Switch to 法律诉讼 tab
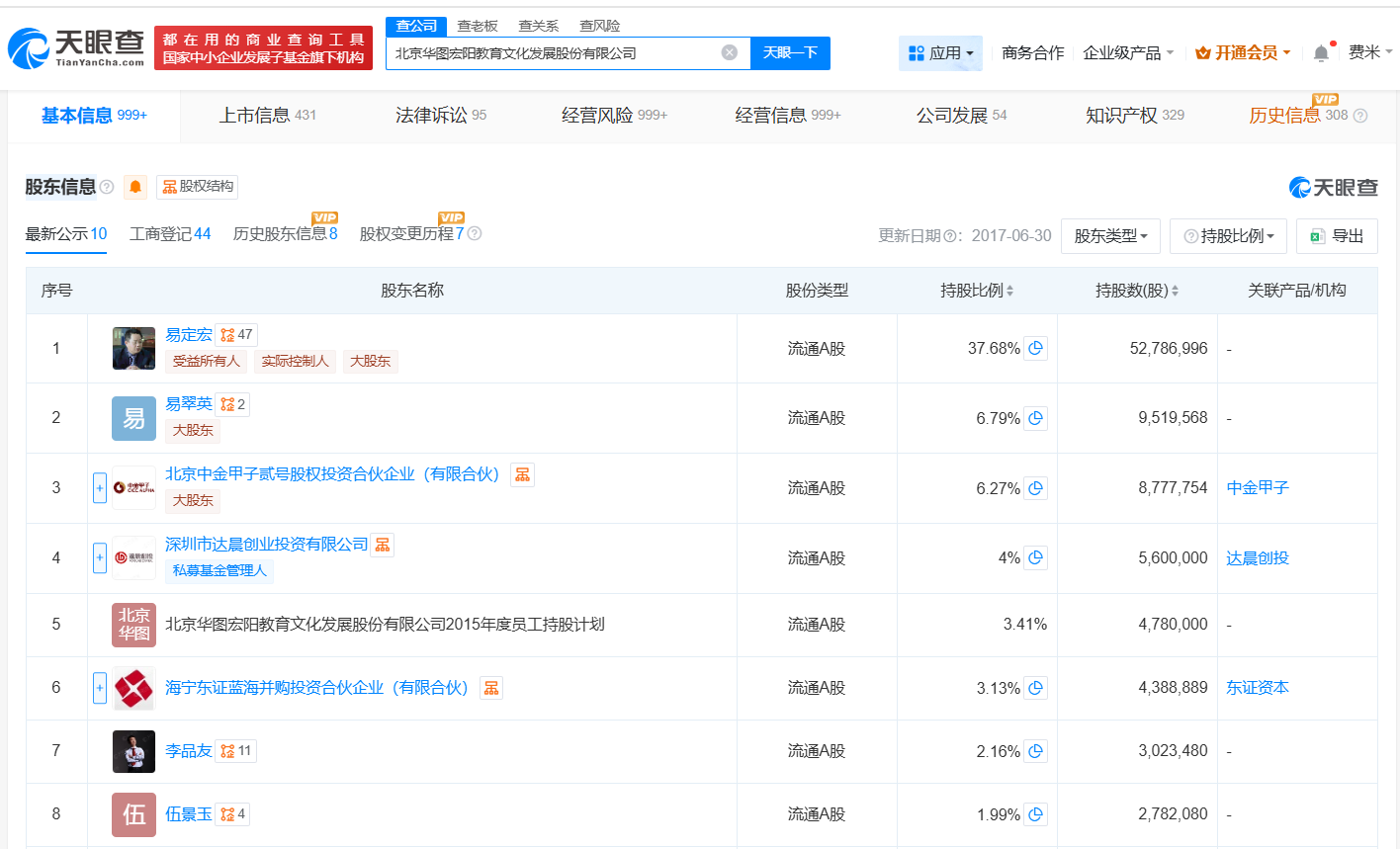 tap(440, 116)
